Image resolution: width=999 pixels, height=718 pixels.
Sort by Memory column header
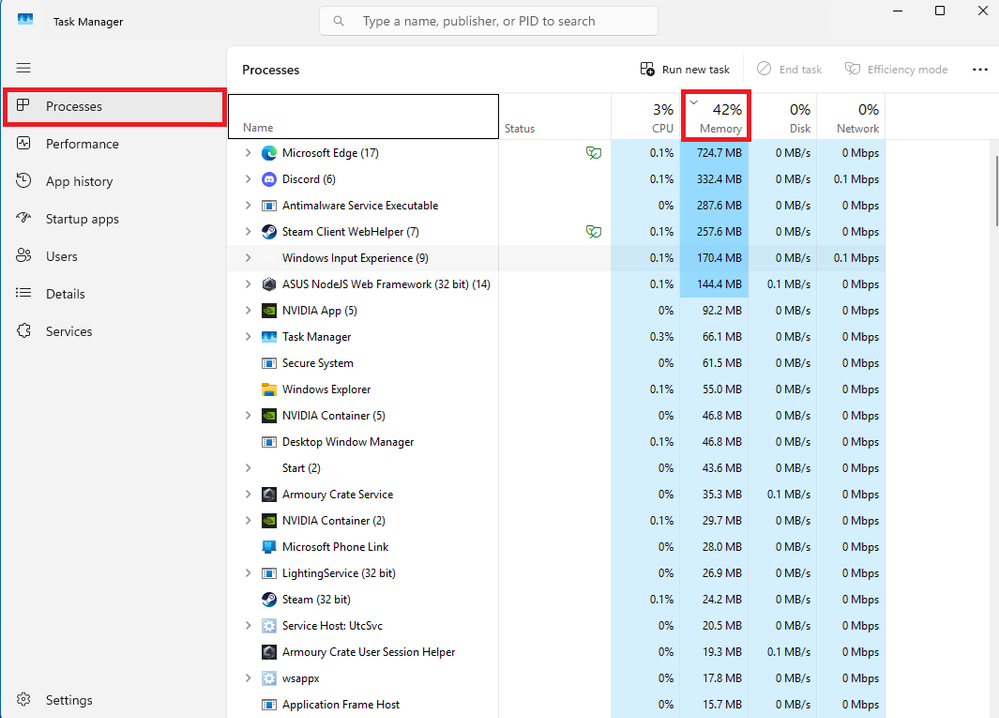tap(716, 116)
